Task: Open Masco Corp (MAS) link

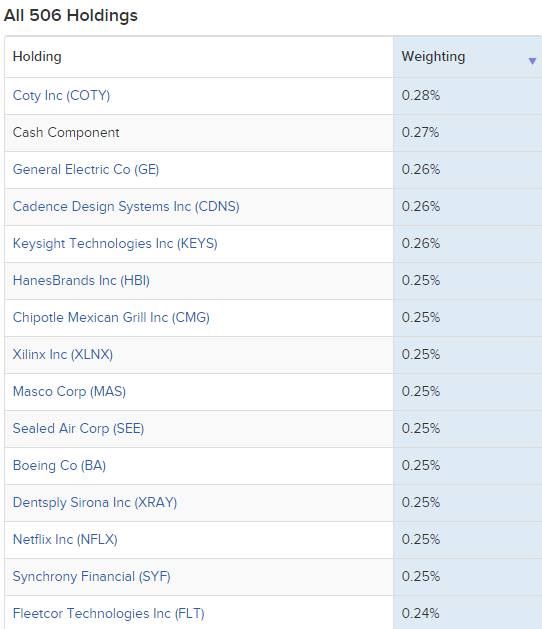Action: point(69,391)
